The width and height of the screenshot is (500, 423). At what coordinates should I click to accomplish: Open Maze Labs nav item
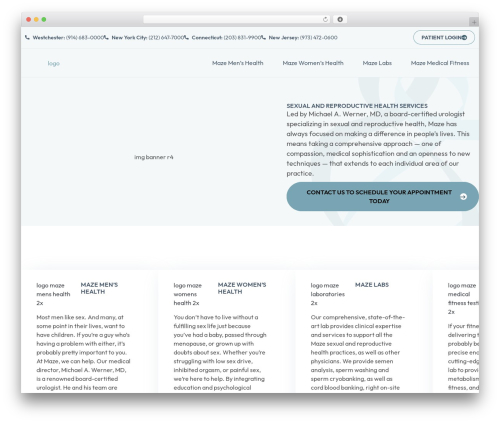377,63
